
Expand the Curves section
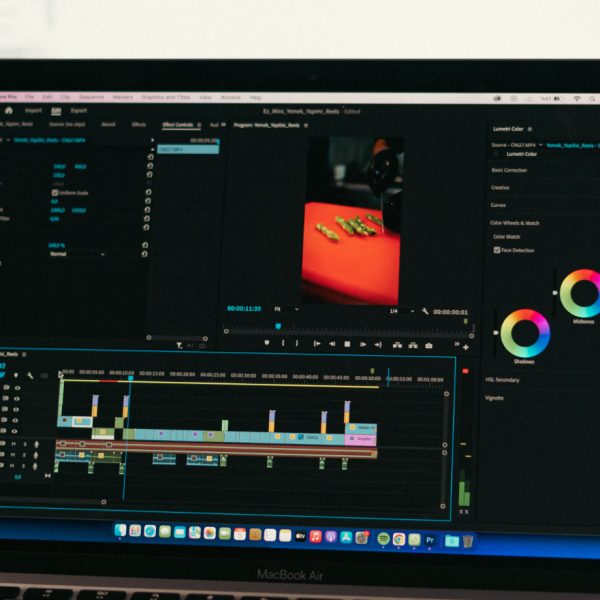498,205
